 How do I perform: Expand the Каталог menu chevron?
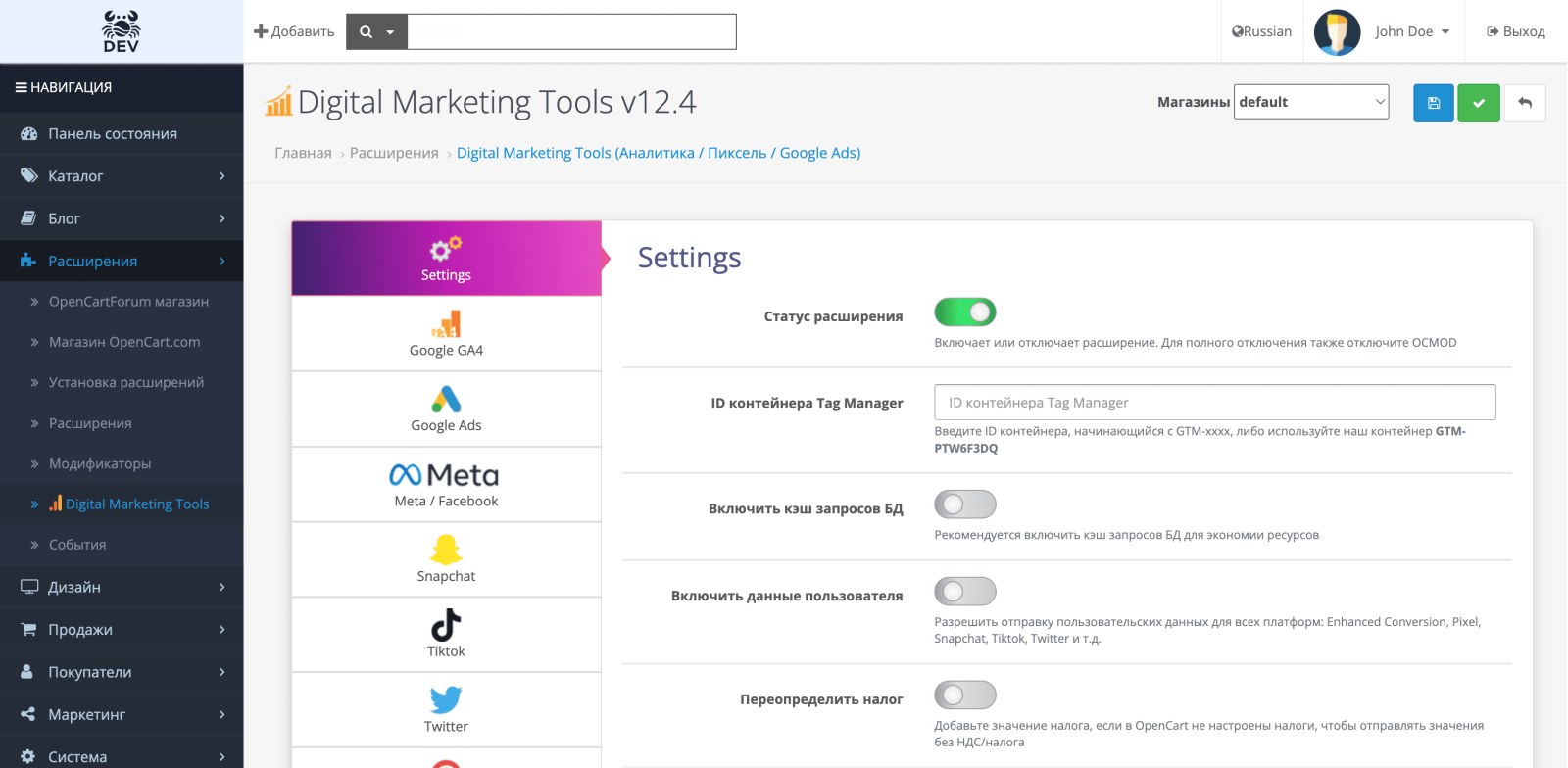[x=222, y=176]
